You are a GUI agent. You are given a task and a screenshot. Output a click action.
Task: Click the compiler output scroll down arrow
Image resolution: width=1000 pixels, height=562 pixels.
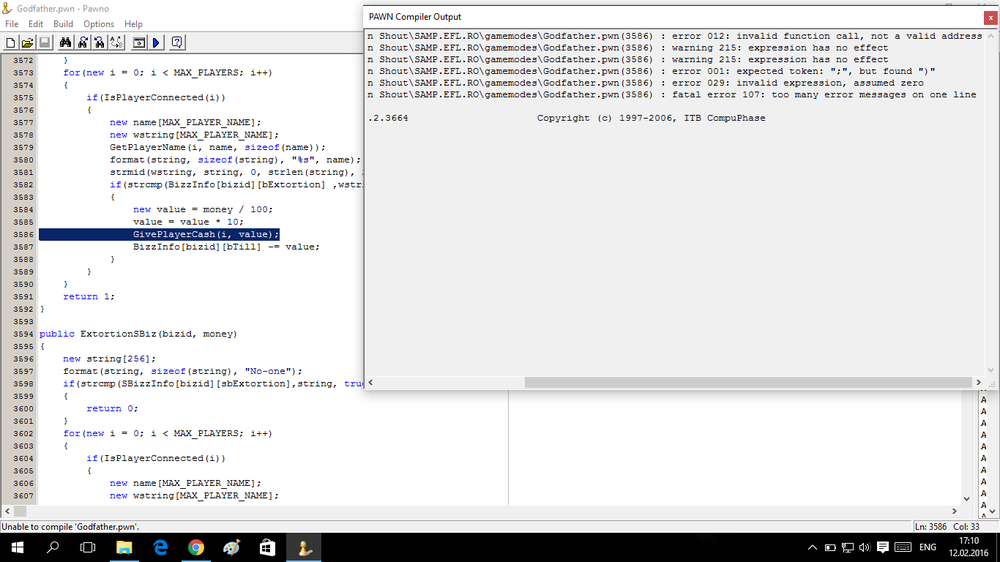pyautogui.click(x=990, y=370)
